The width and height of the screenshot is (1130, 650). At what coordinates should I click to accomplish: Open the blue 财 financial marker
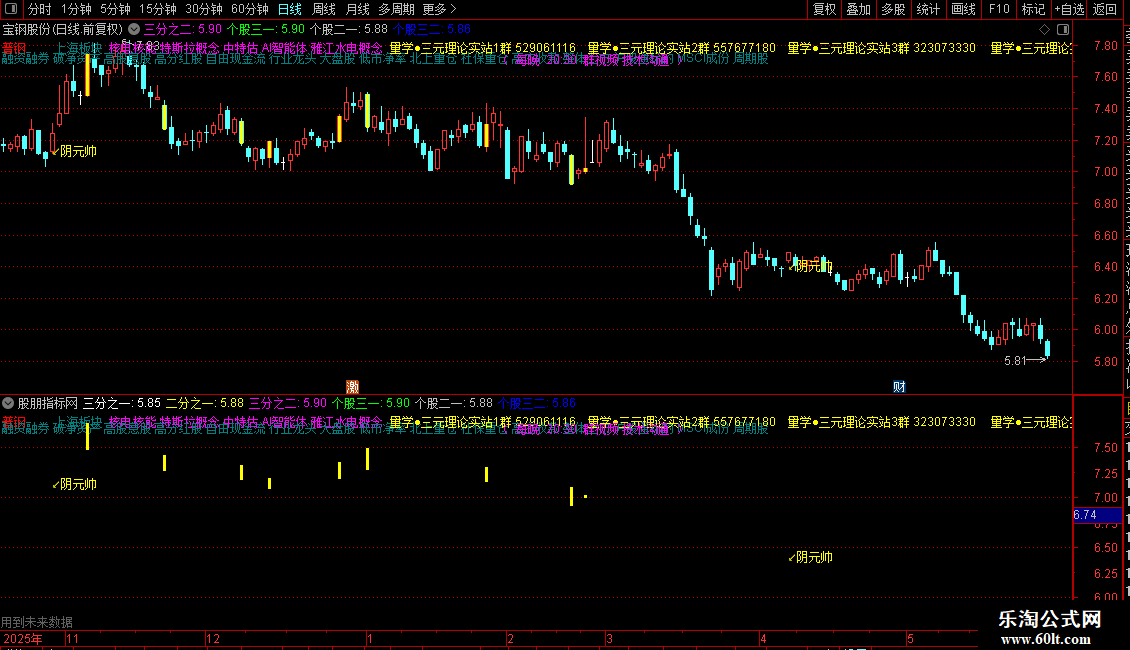coord(899,387)
